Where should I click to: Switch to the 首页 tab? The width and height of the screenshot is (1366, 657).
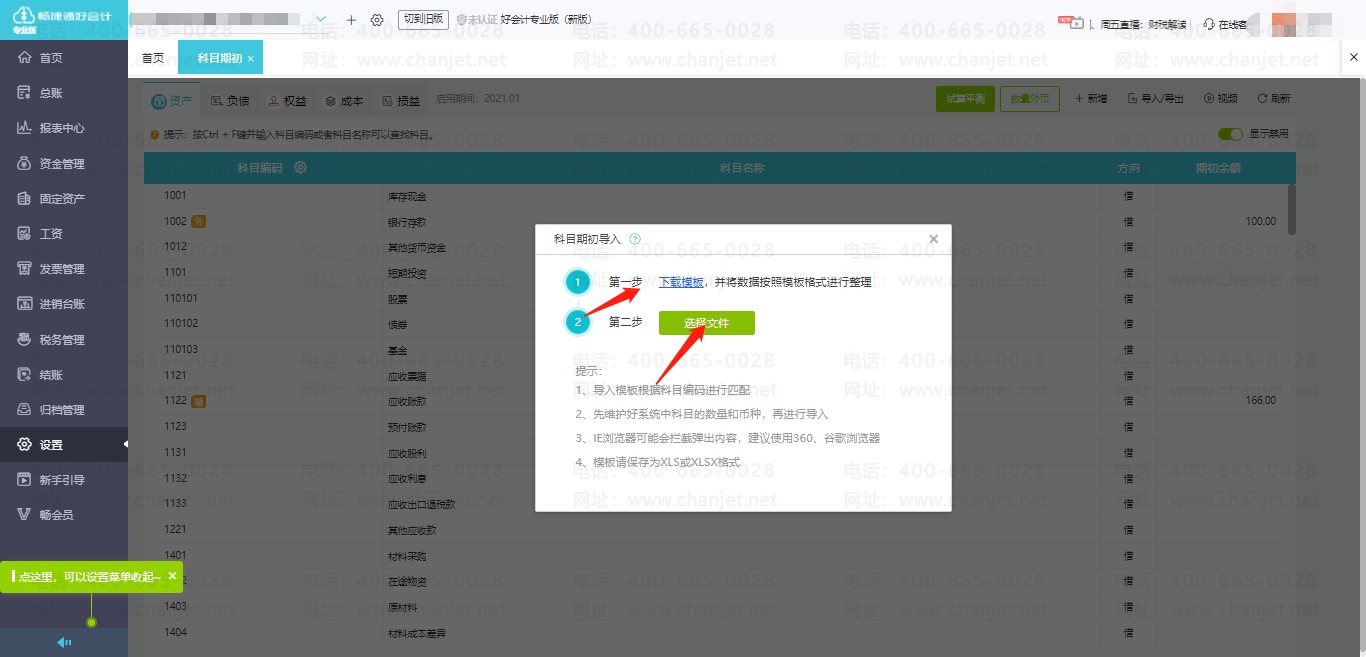[153, 58]
